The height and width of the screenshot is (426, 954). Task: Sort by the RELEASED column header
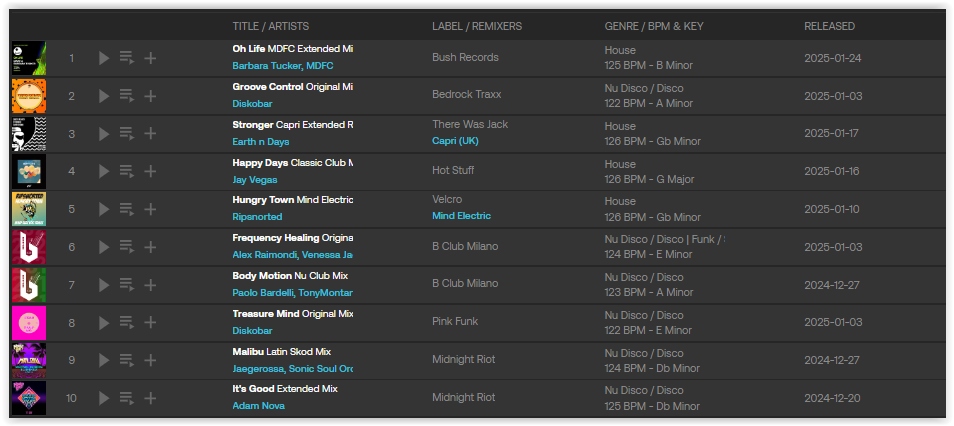click(x=829, y=26)
